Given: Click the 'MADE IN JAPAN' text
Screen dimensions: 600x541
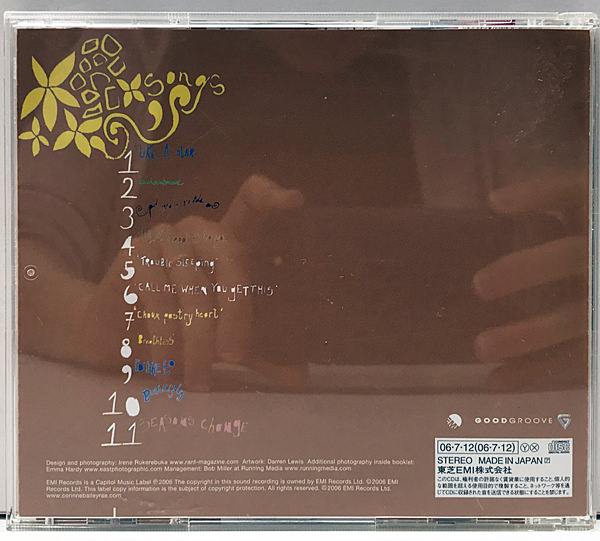Looking at the screenshot, I should (510, 460).
